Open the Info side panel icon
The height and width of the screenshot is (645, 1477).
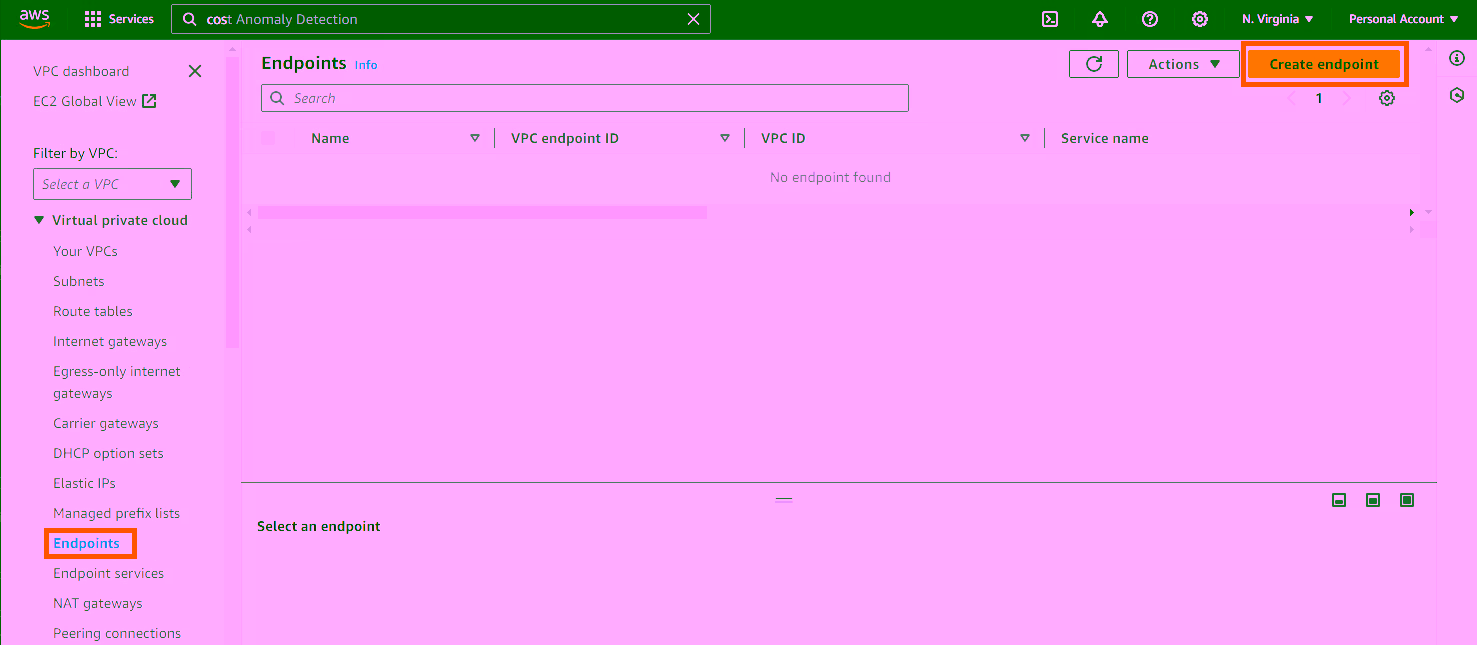pyautogui.click(x=1456, y=58)
